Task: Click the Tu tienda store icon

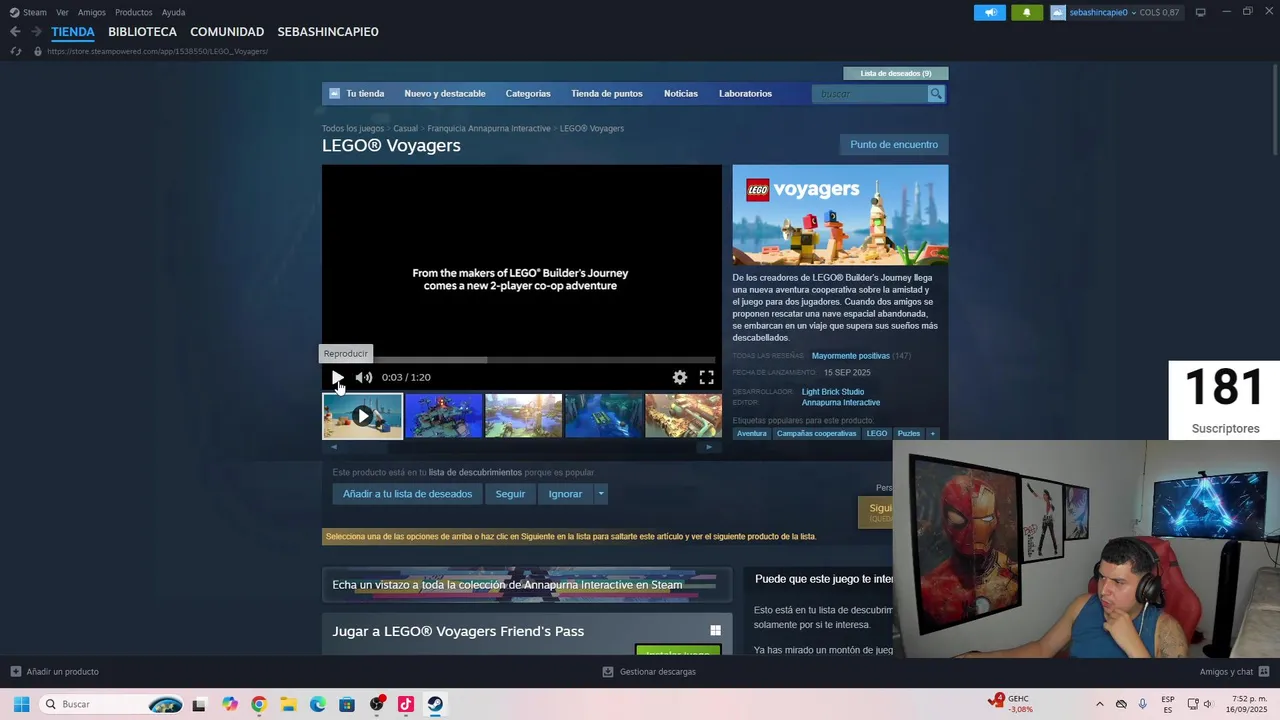Action: [x=335, y=93]
